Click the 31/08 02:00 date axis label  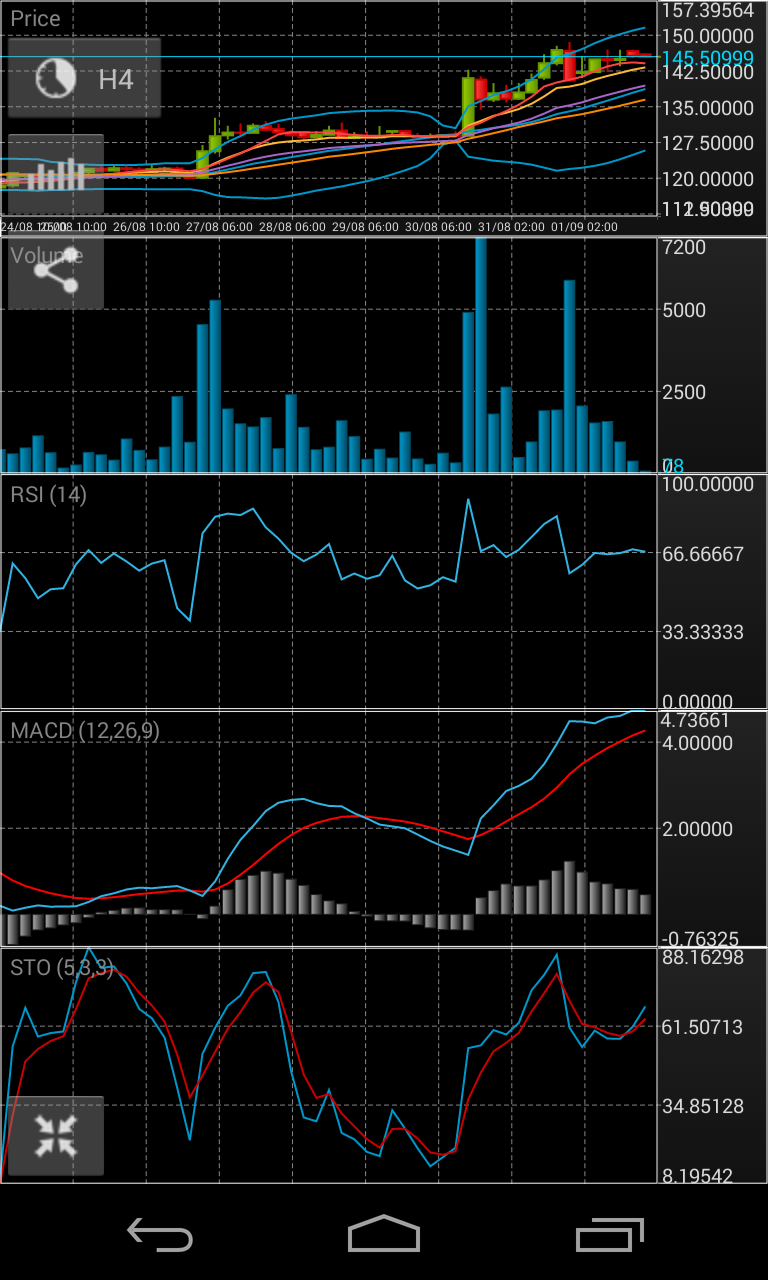coord(511,227)
